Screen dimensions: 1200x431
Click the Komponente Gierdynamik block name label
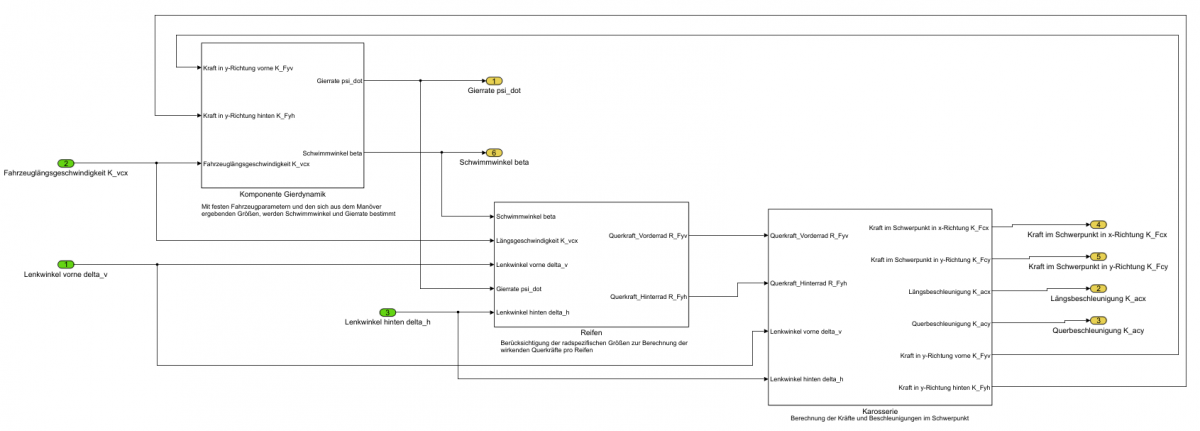click(283, 193)
